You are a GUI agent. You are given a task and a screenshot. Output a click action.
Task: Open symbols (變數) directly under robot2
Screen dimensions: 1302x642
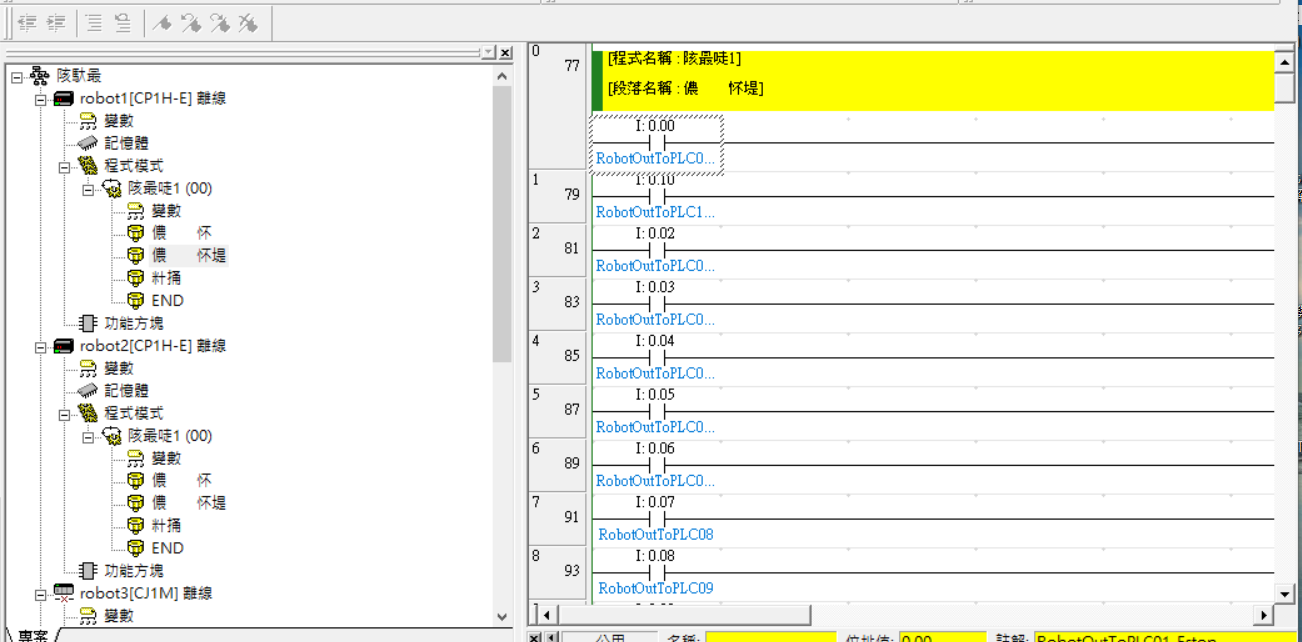click(88, 368)
